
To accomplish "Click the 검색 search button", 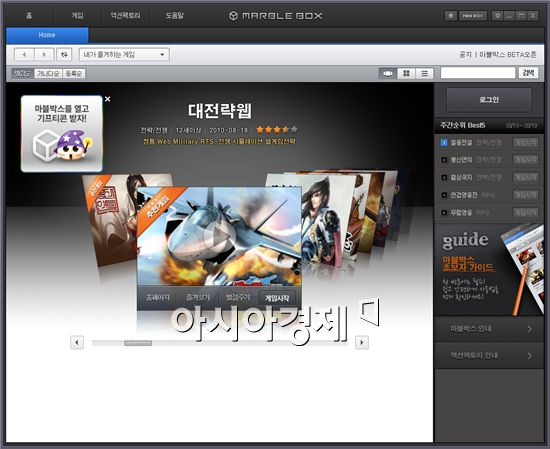I will [x=528, y=73].
